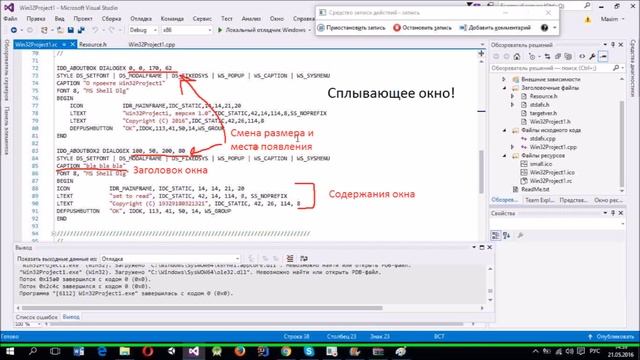Open Debug configuration dropdown

[x=143, y=30]
